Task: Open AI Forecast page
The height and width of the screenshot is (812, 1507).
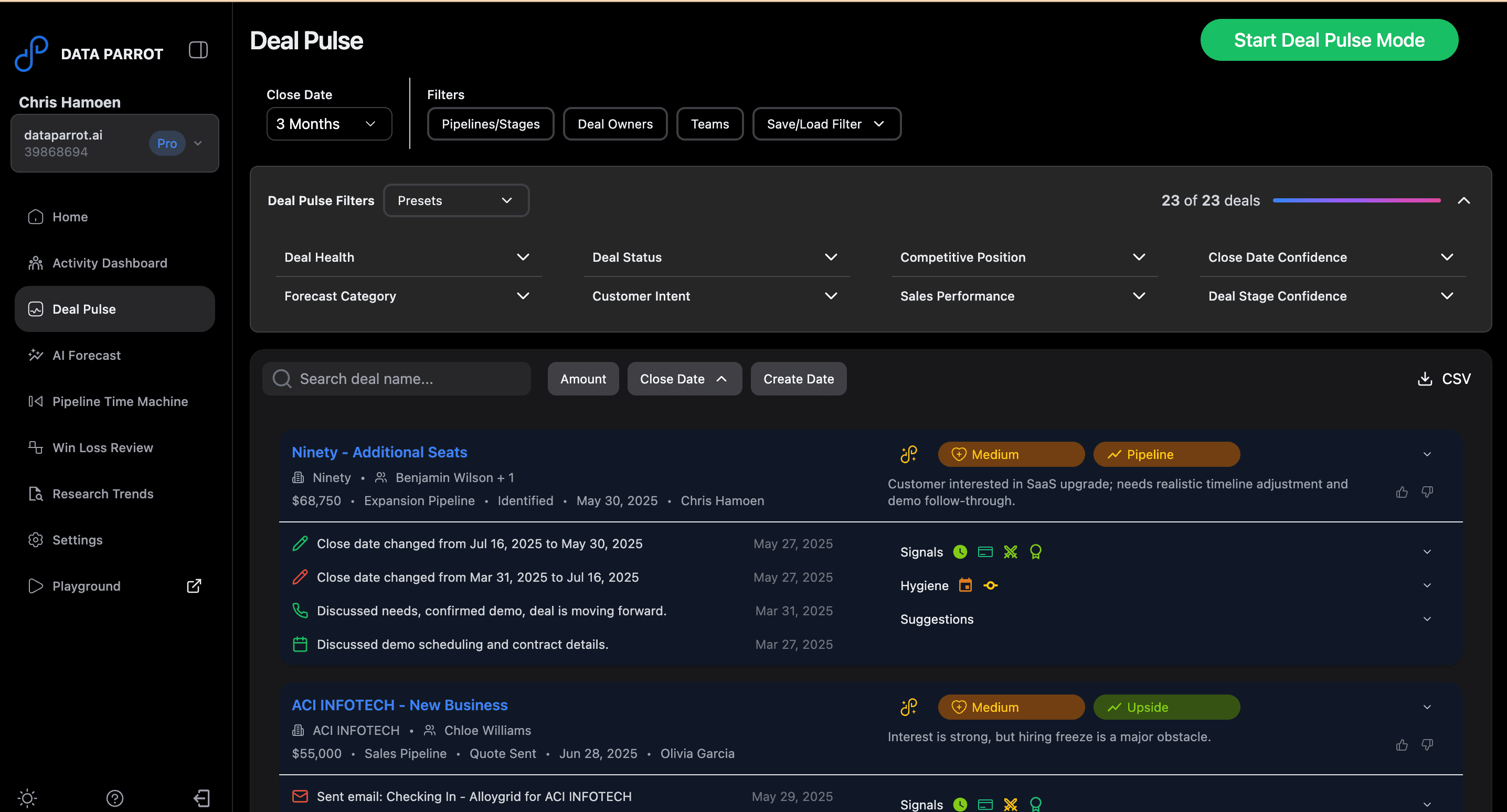Action: pos(115,355)
